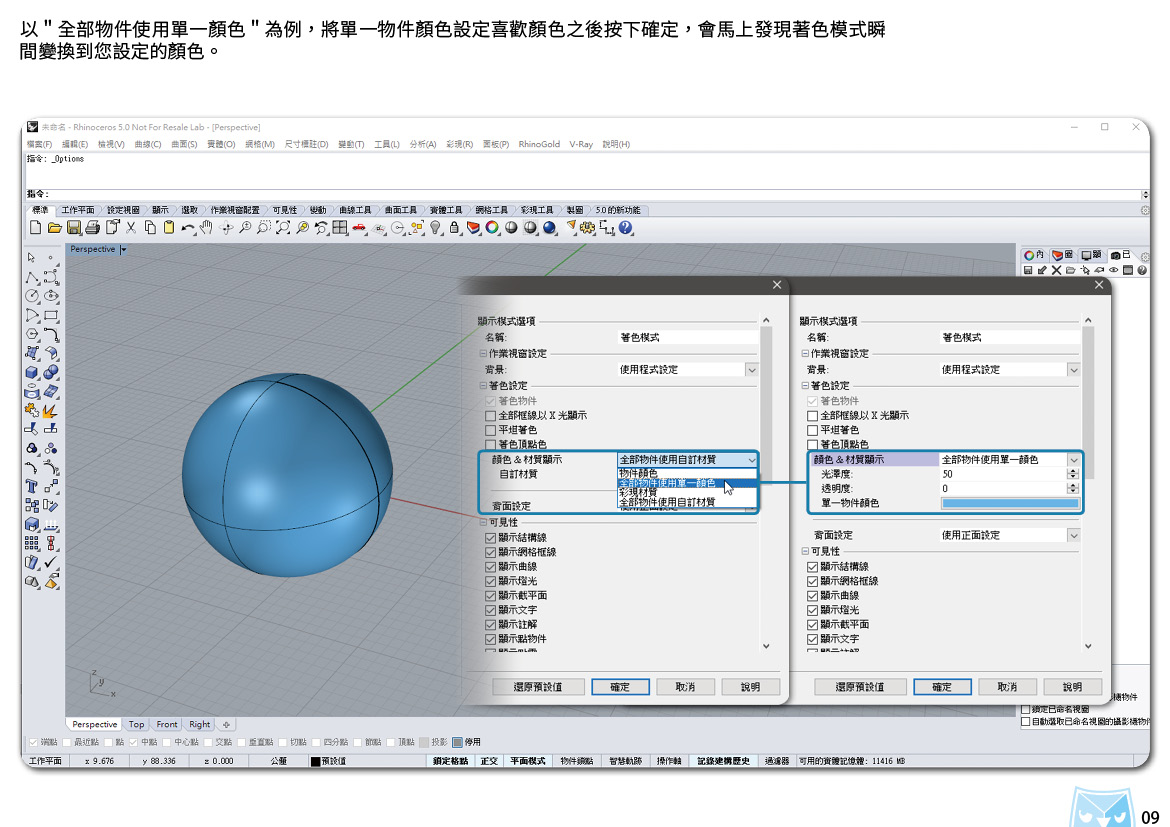Image resolution: width=1170 pixels, height=827 pixels.
Task: Select the solid Box tool in sidebar
Action: (31, 372)
